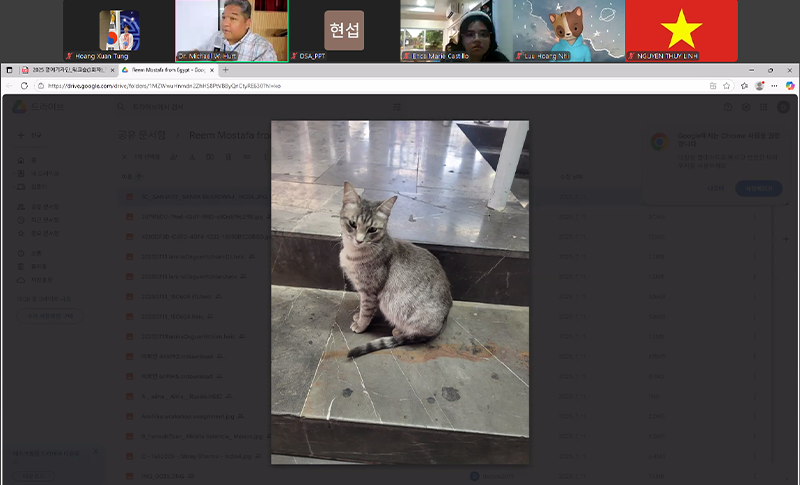Clear the file selection X
Image resolution: width=800 pixels, height=485 pixels.
(x=124, y=157)
